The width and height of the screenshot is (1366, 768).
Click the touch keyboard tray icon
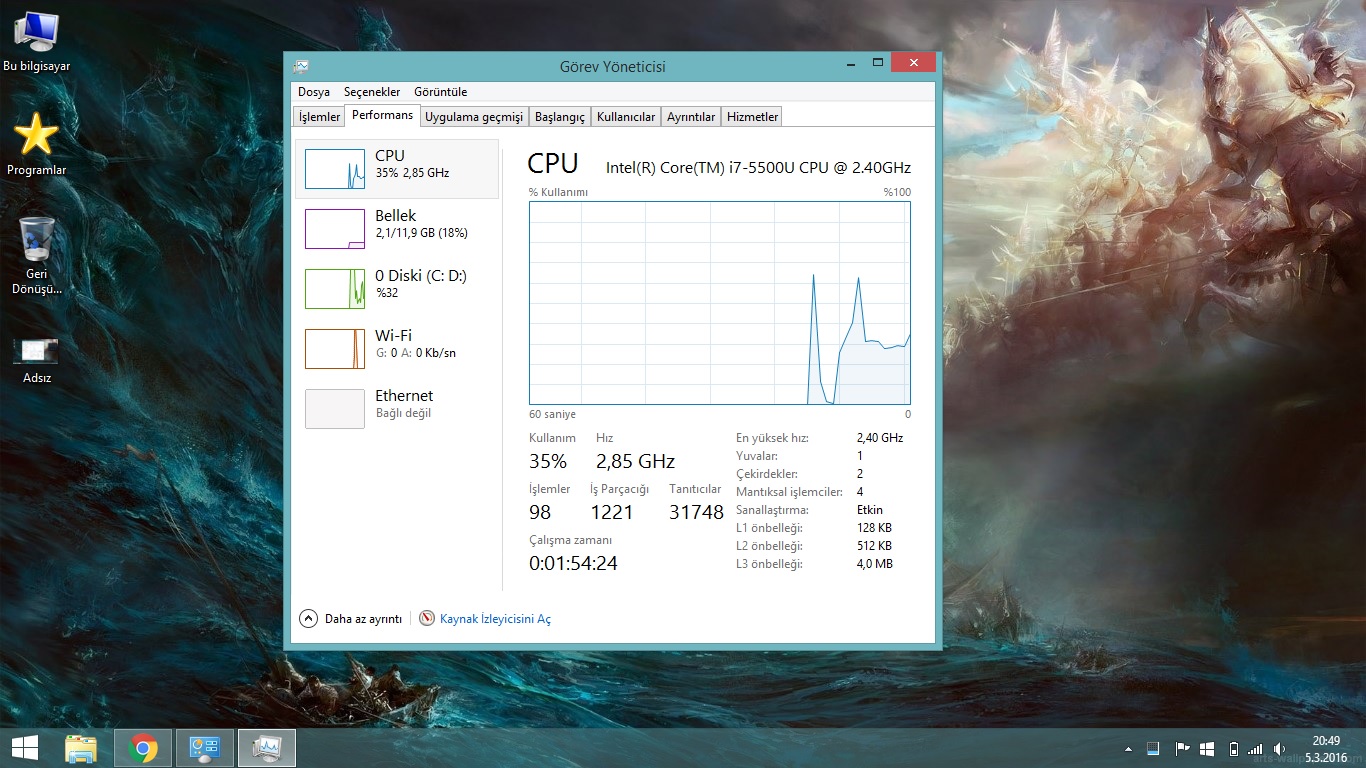pyautogui.click(x=1153, y=748)
